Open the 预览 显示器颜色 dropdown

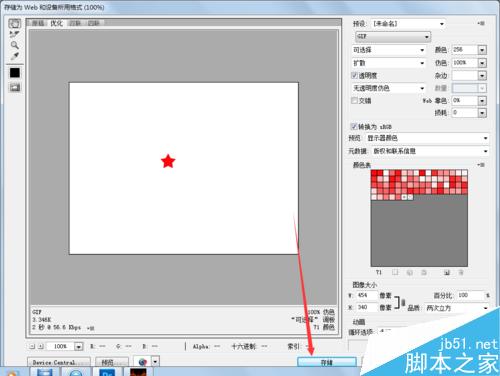tap(427, 138)
